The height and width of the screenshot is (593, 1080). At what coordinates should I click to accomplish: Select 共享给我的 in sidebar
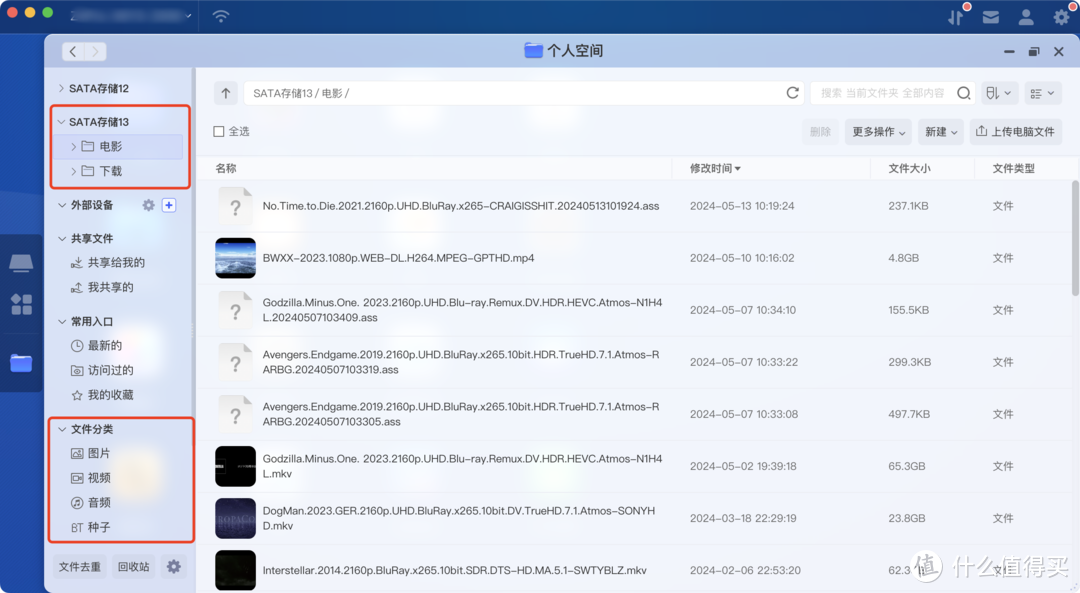pos(108,262)
